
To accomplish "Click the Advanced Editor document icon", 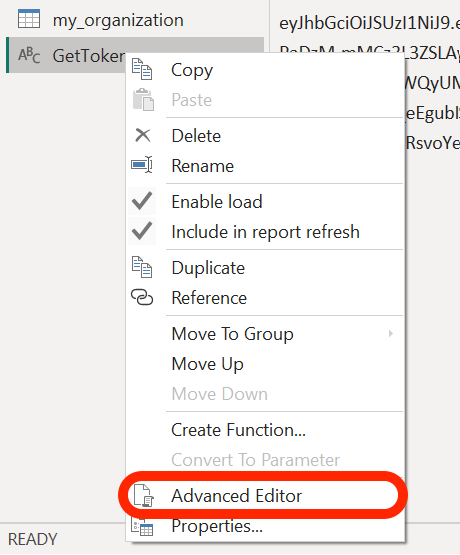I will click(143, 495).
